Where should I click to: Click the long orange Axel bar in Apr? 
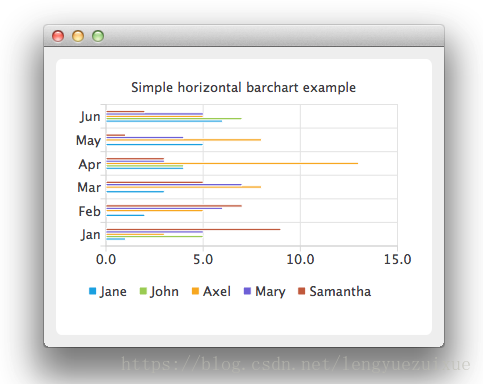pos(232,163)
